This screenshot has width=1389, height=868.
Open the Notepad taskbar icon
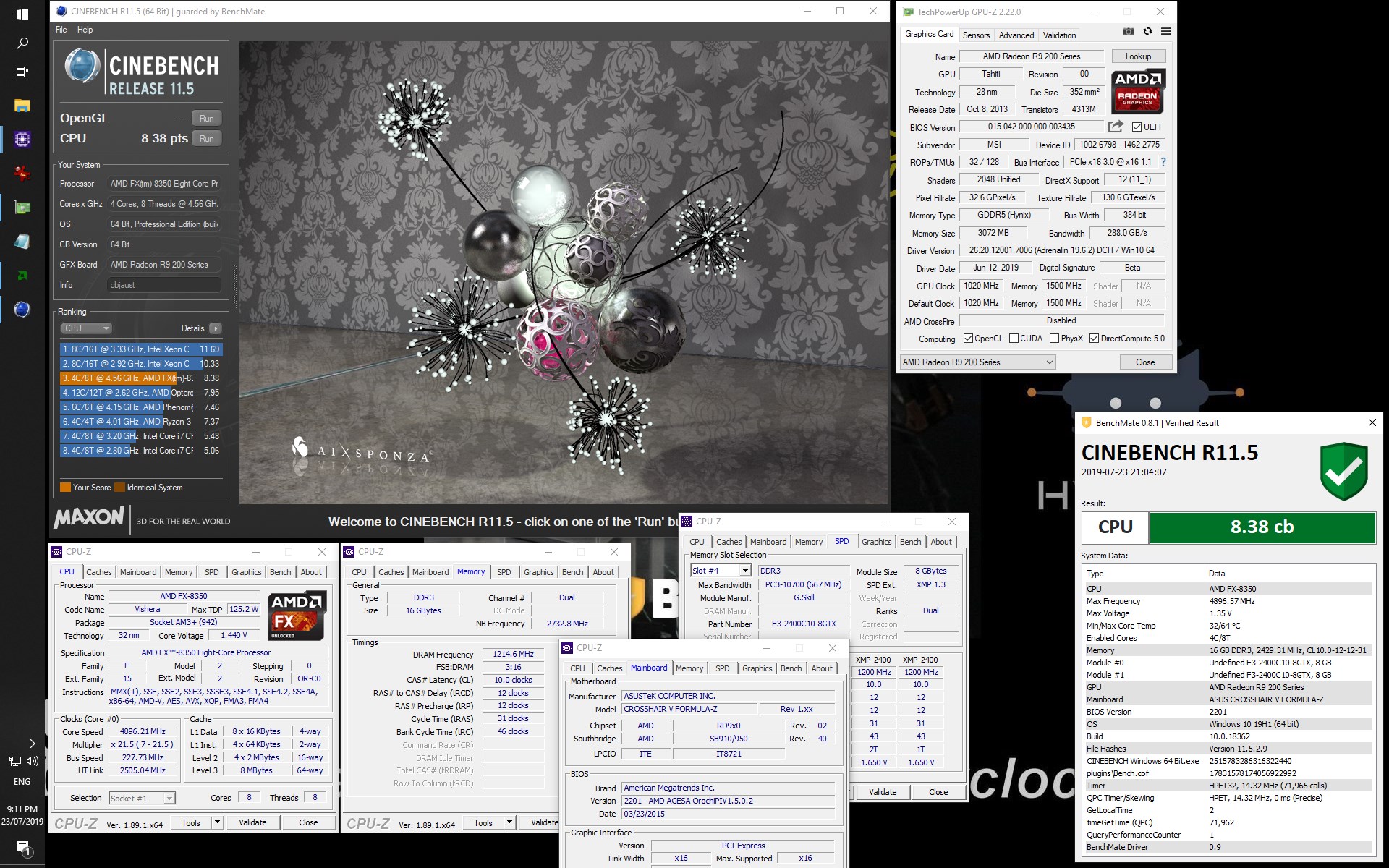(x=22, y=242)
